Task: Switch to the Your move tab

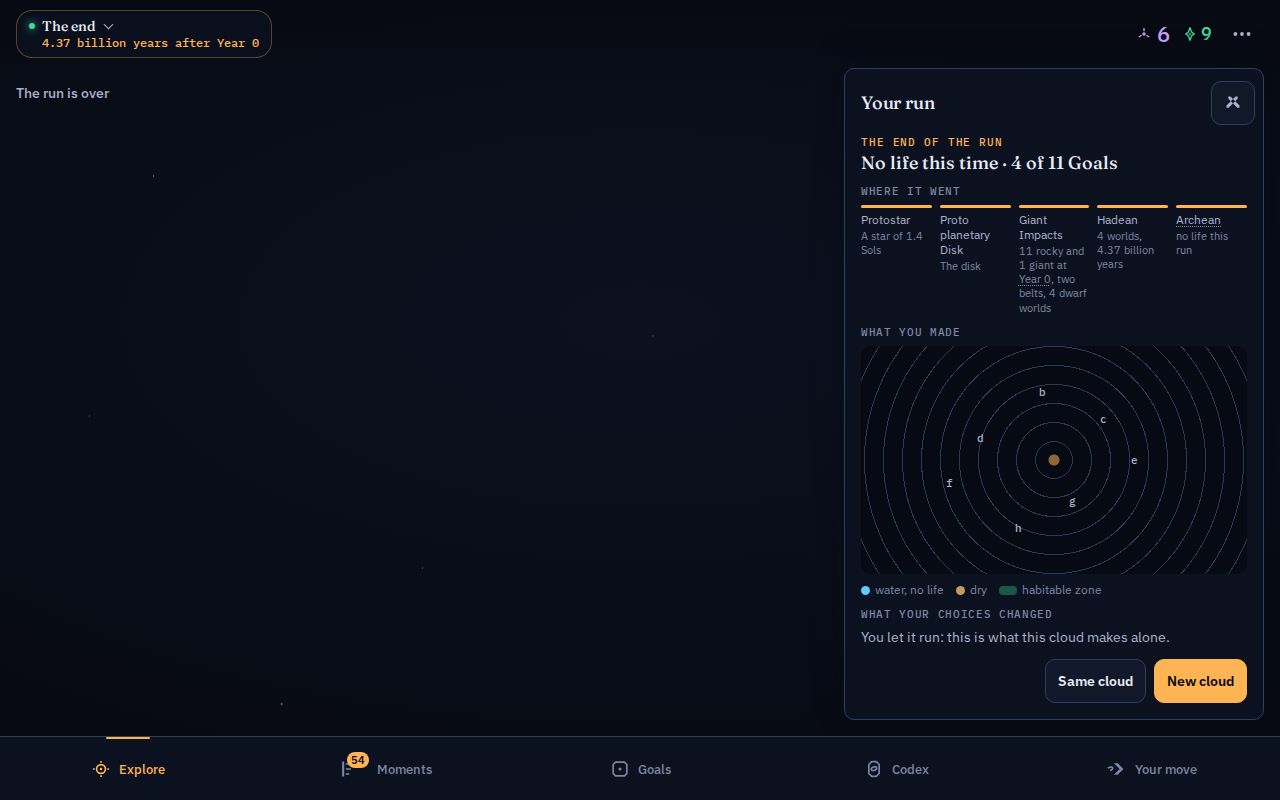Action: pyautogui.click(x=1152, y=769)
